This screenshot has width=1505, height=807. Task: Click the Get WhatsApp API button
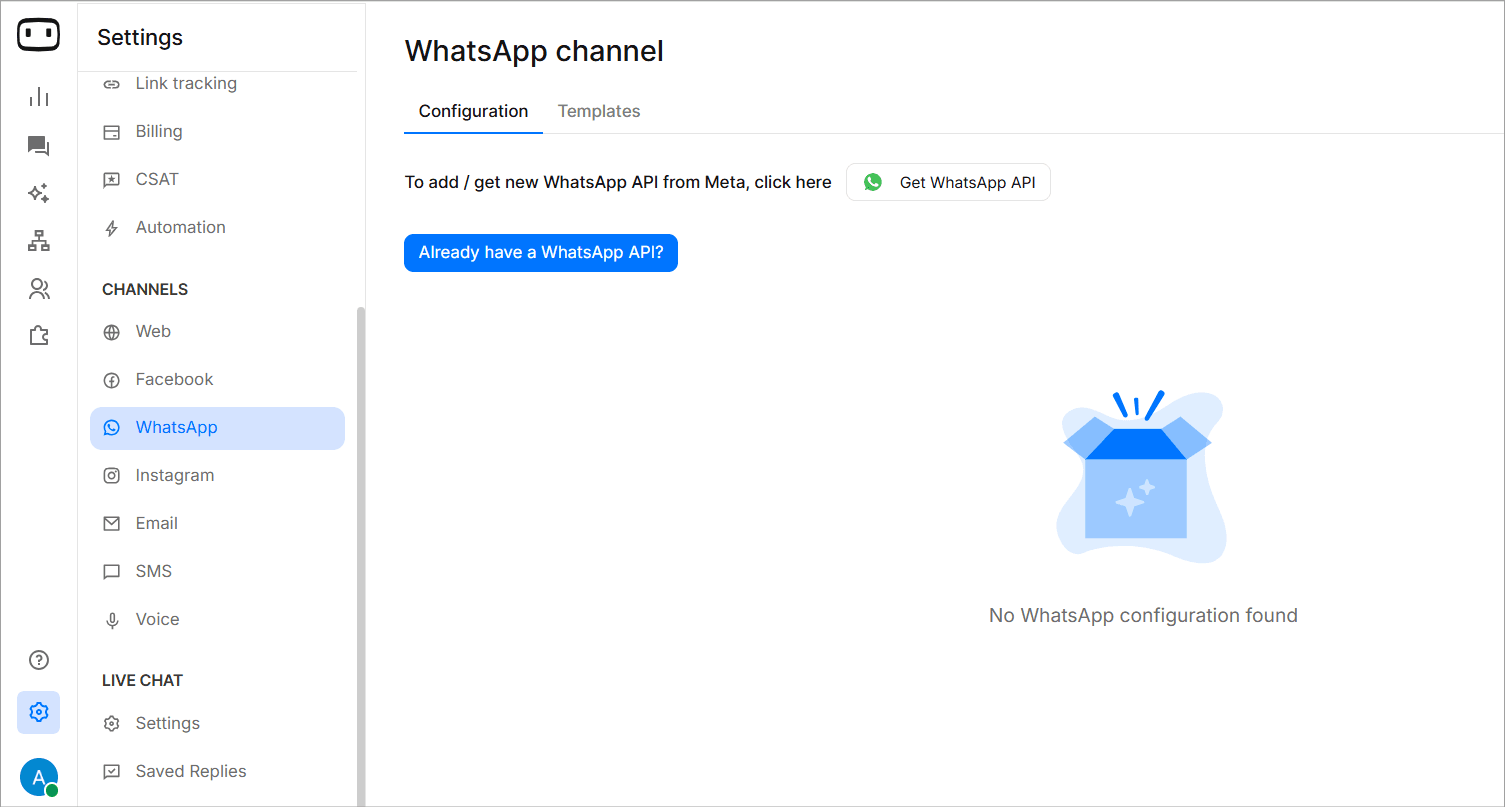click(948, 182)
